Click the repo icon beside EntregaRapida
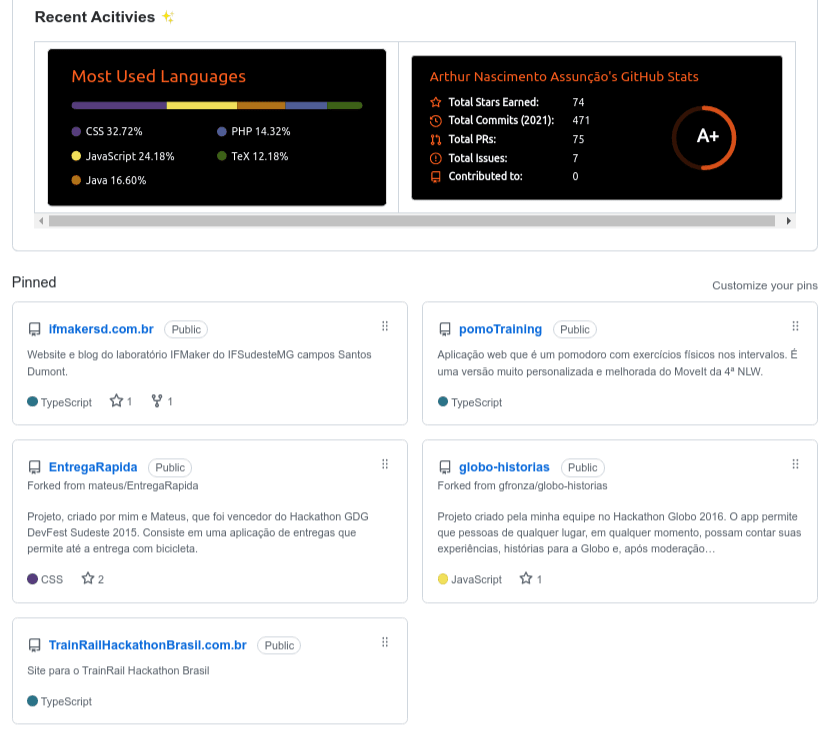 pos(35,467)
